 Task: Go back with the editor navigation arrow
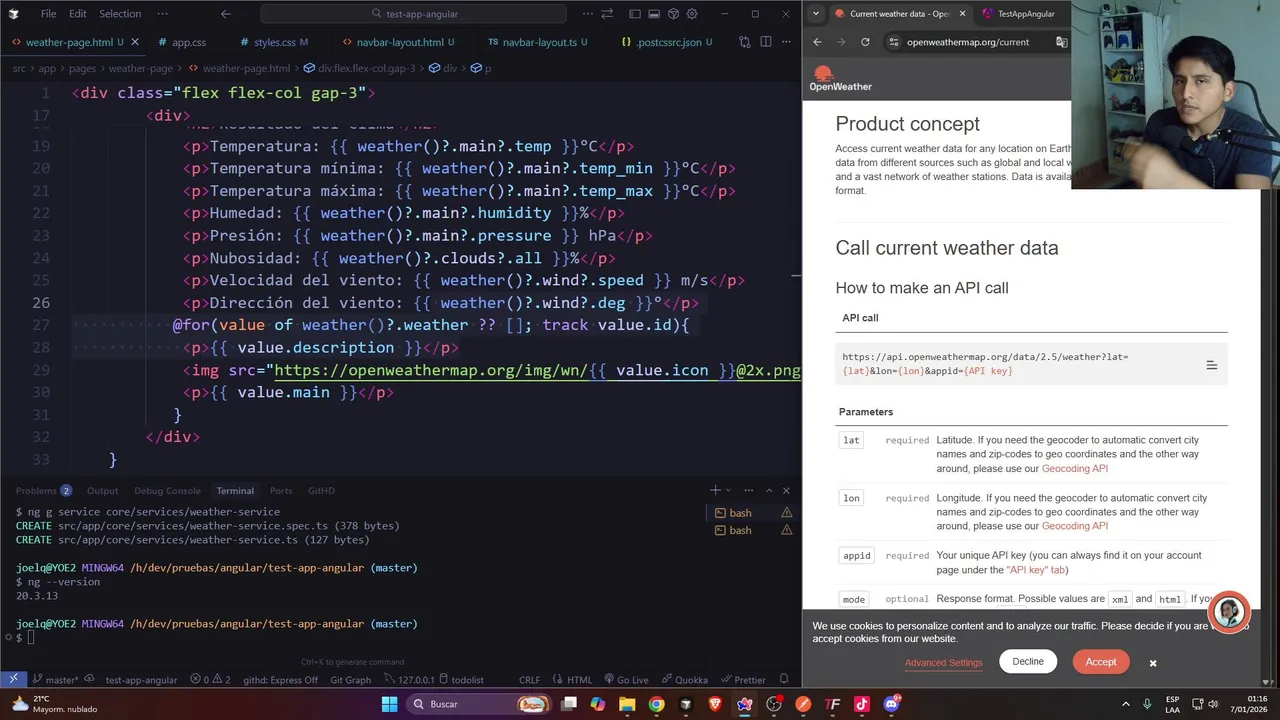(x=225, y=14)
